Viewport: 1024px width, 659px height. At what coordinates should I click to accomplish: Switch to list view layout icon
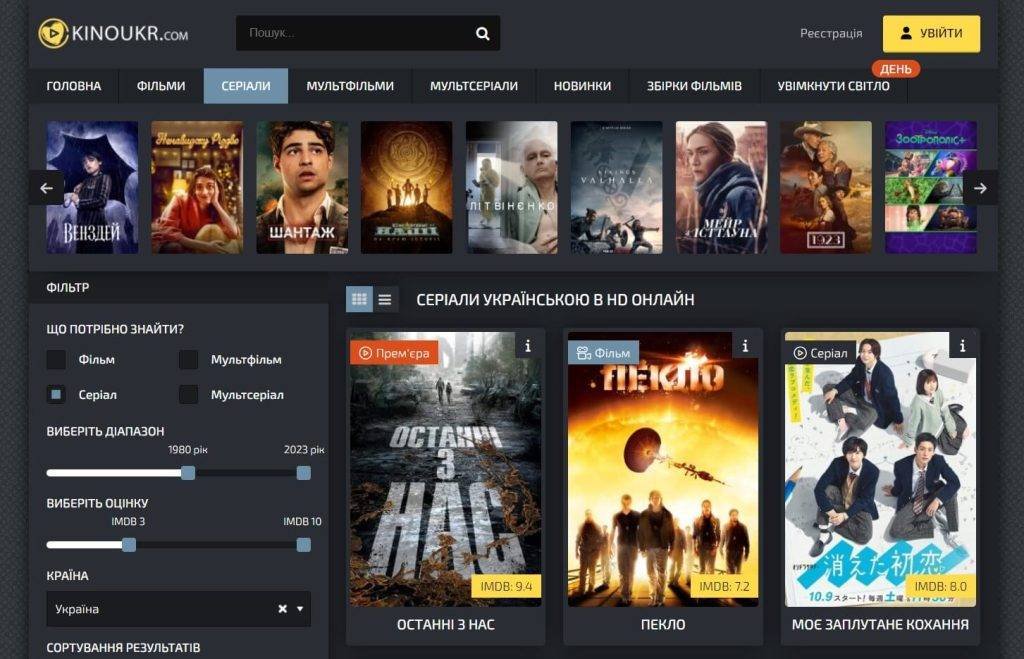[x=385, y=299]
